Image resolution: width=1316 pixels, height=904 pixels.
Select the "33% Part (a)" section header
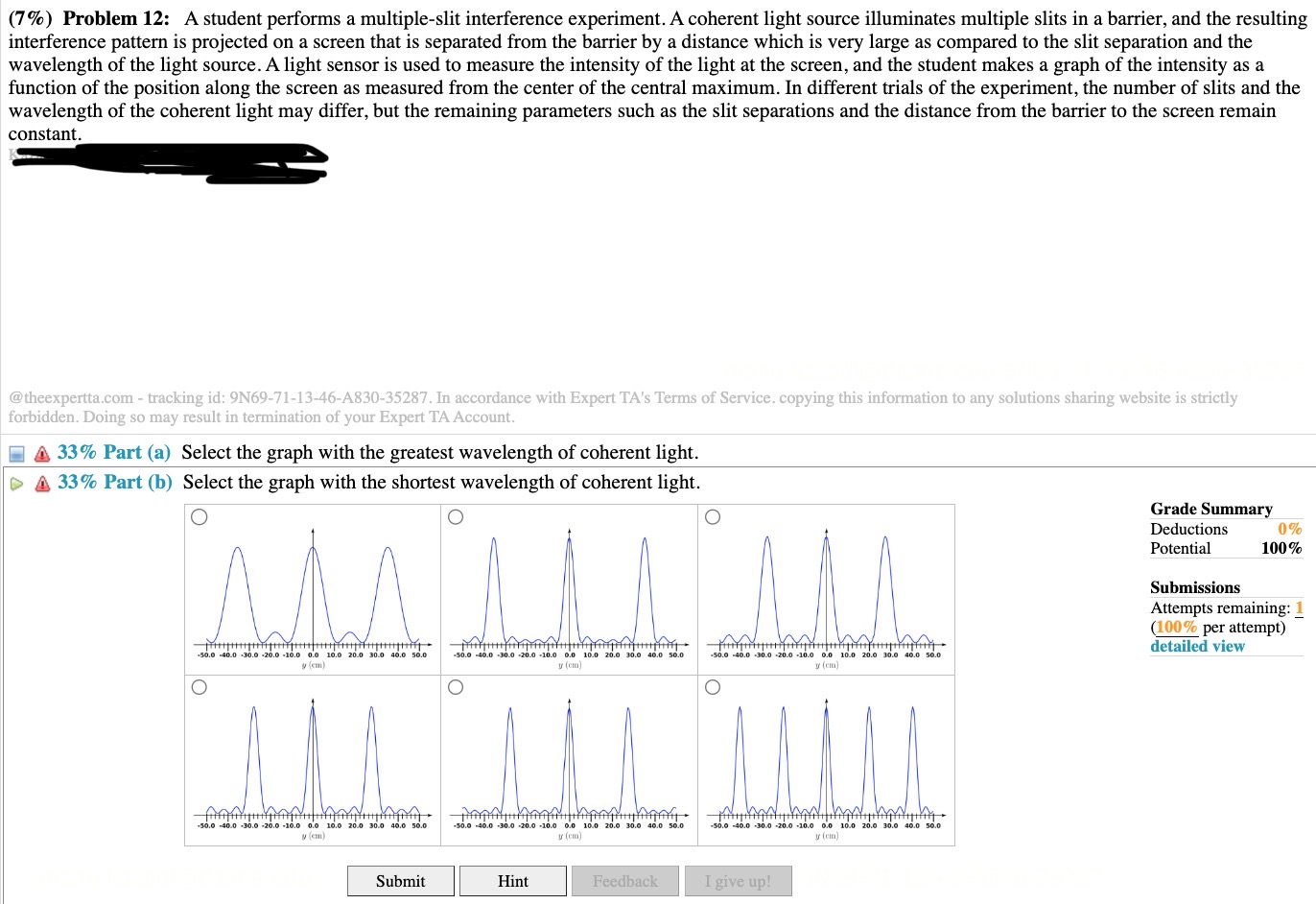[x=114, y=452]
